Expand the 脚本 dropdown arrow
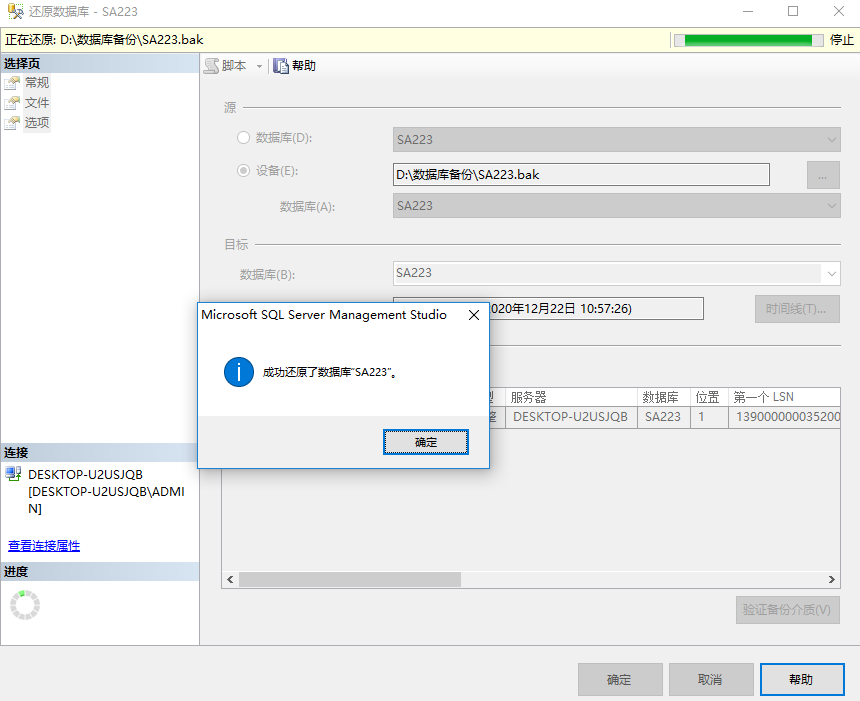The height and width of the screenshot is (701, 860). (x=259, y=66)
